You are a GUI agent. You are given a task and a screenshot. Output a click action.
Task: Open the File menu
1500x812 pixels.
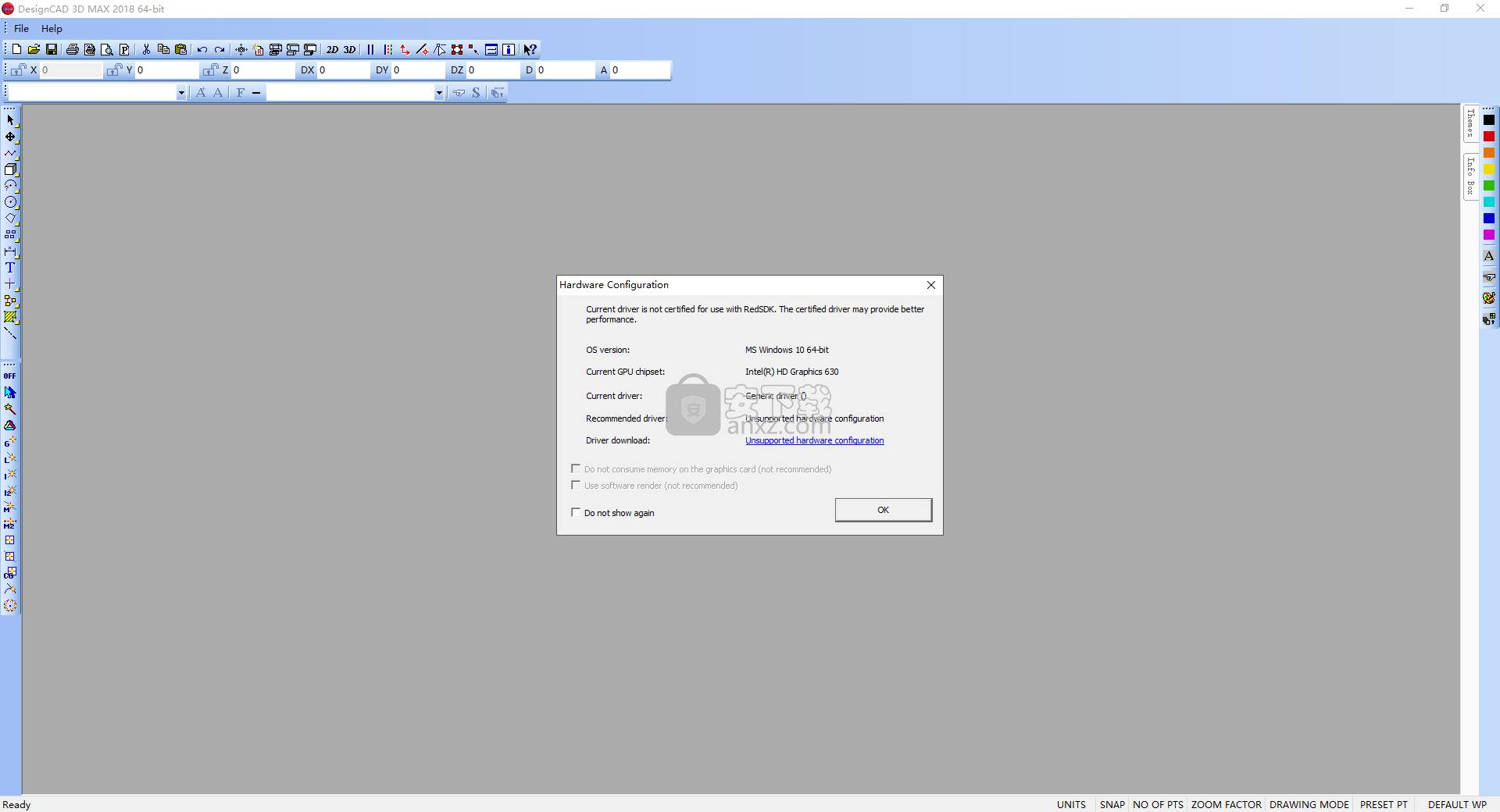tap(21, 29)
